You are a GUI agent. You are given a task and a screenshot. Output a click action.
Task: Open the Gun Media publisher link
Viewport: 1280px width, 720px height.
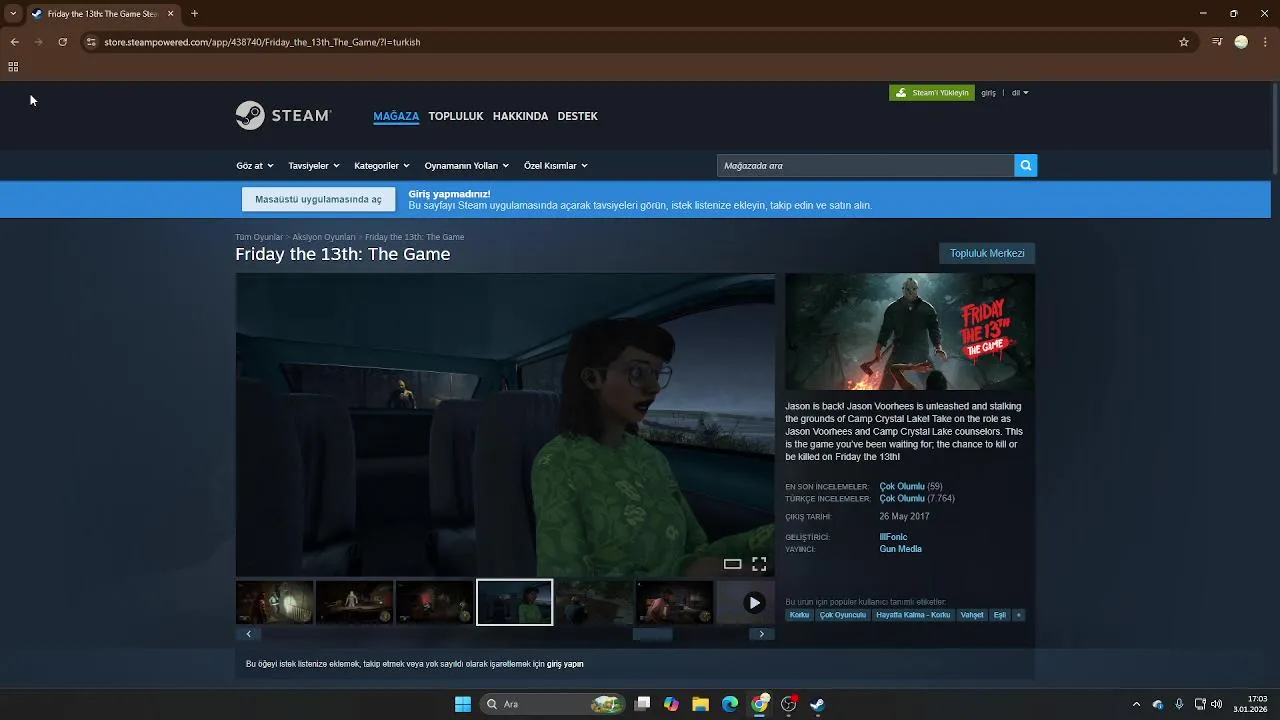[x=900, y=549]
